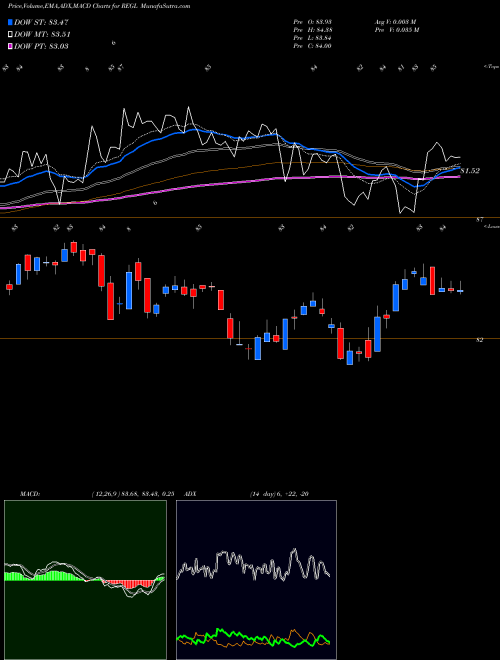
Task: Click the chart title for REGL MunafaSutra.com
Action: [x=99, y=6]
